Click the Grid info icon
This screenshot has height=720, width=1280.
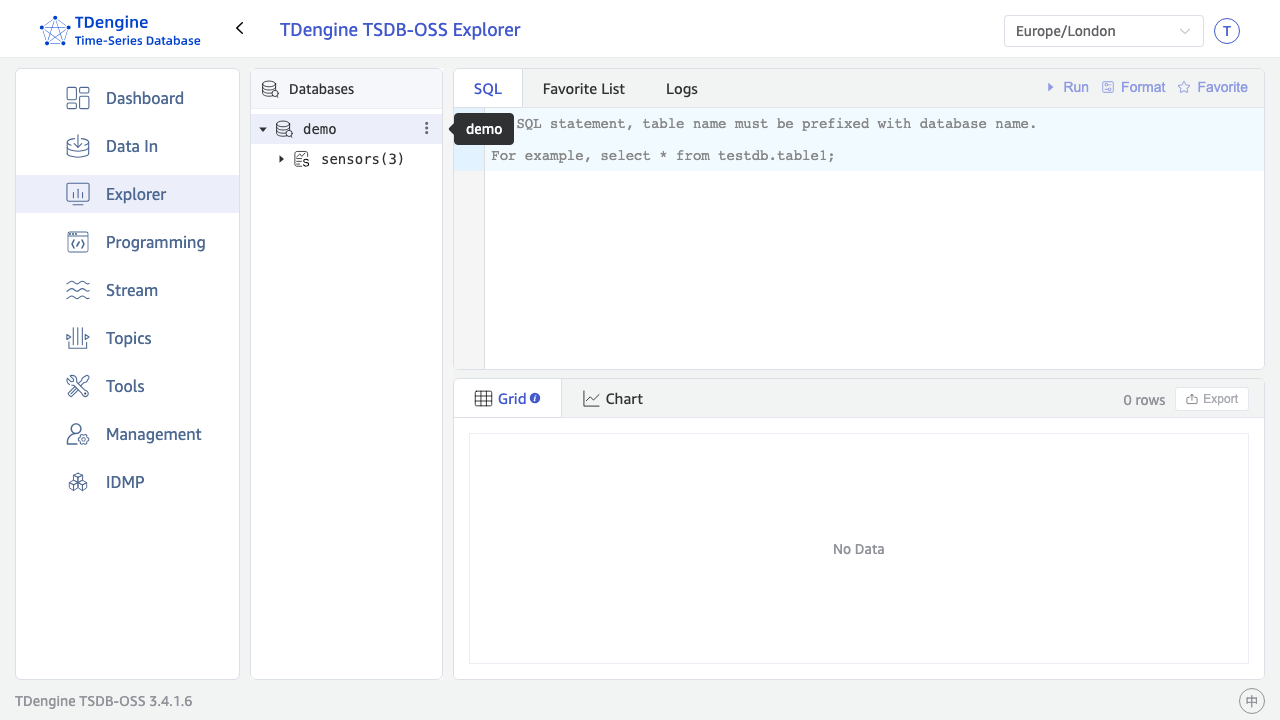coord(535,398)
